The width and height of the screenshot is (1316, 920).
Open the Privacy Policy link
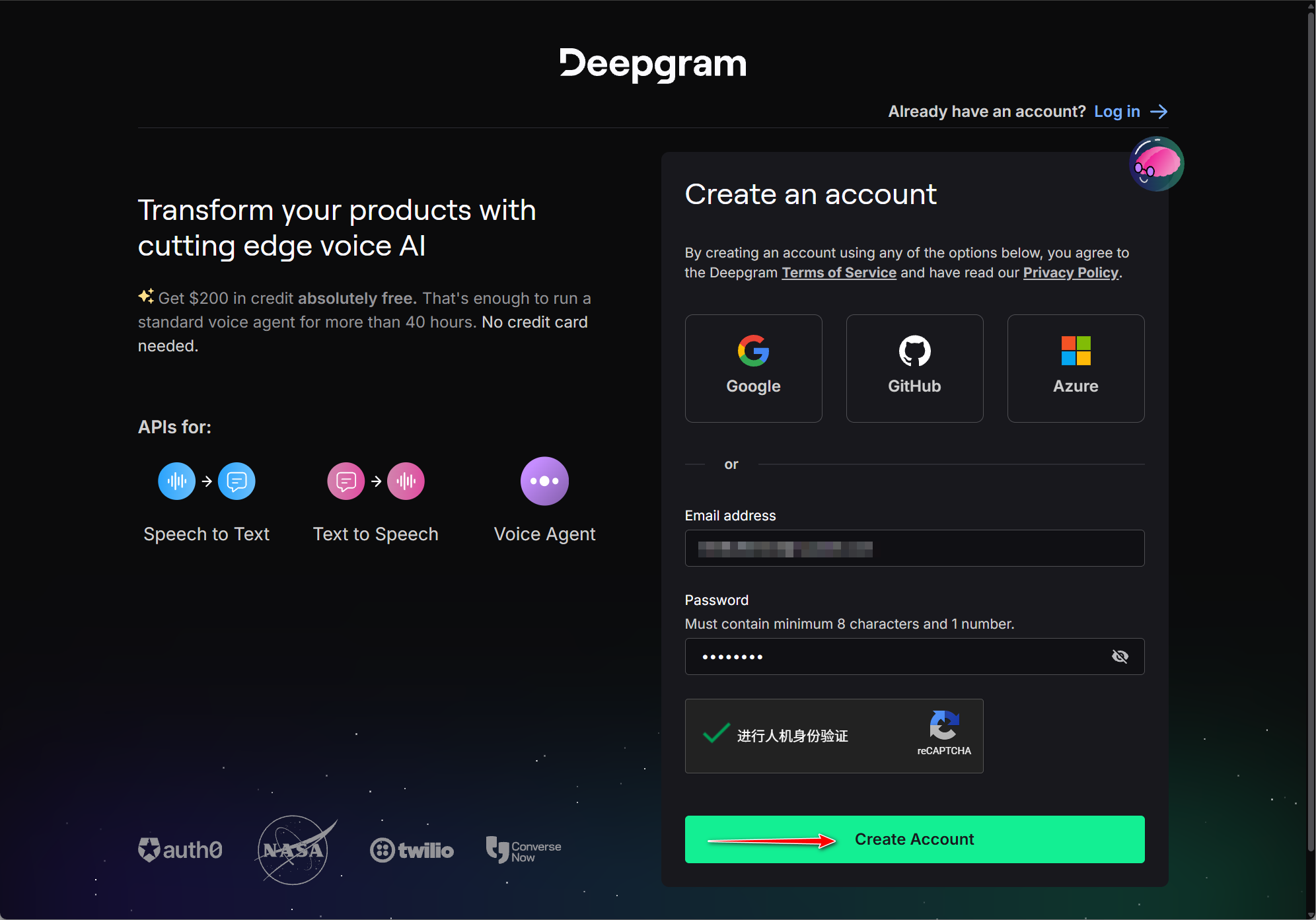click(1071, 273)
